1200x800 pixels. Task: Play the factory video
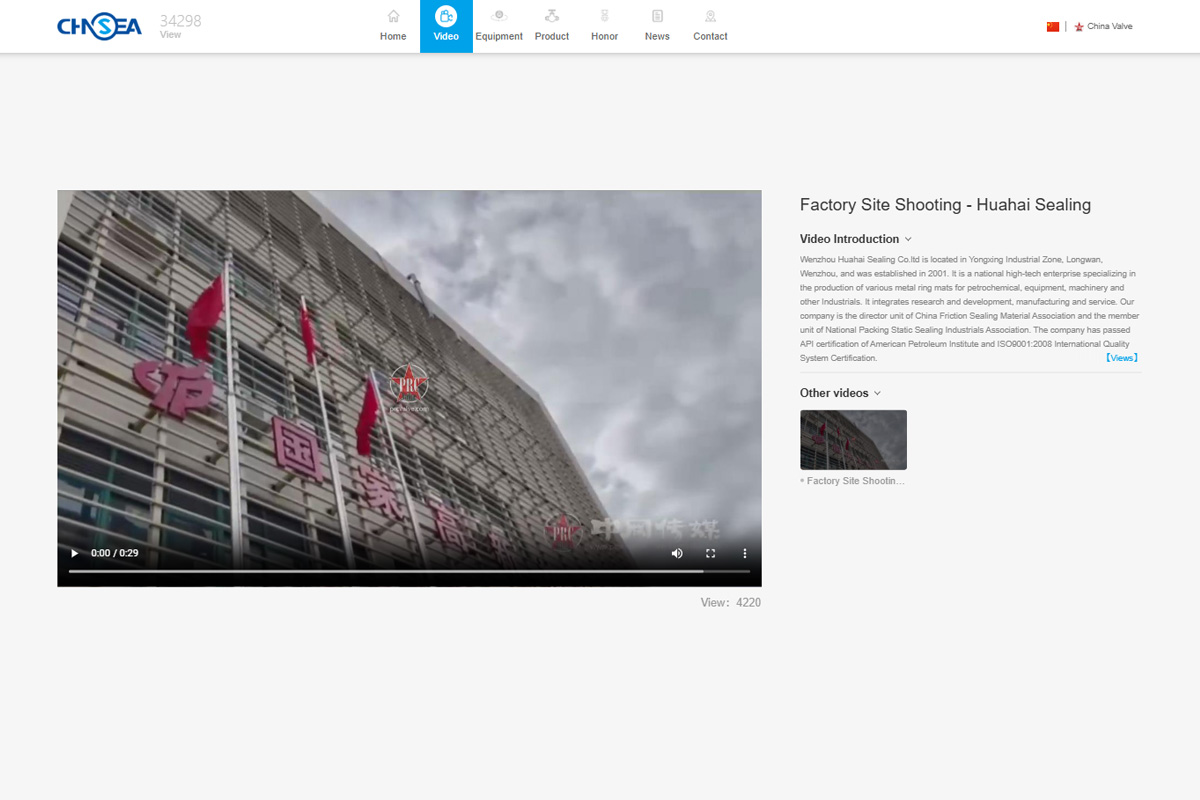[x=74, y=553]
